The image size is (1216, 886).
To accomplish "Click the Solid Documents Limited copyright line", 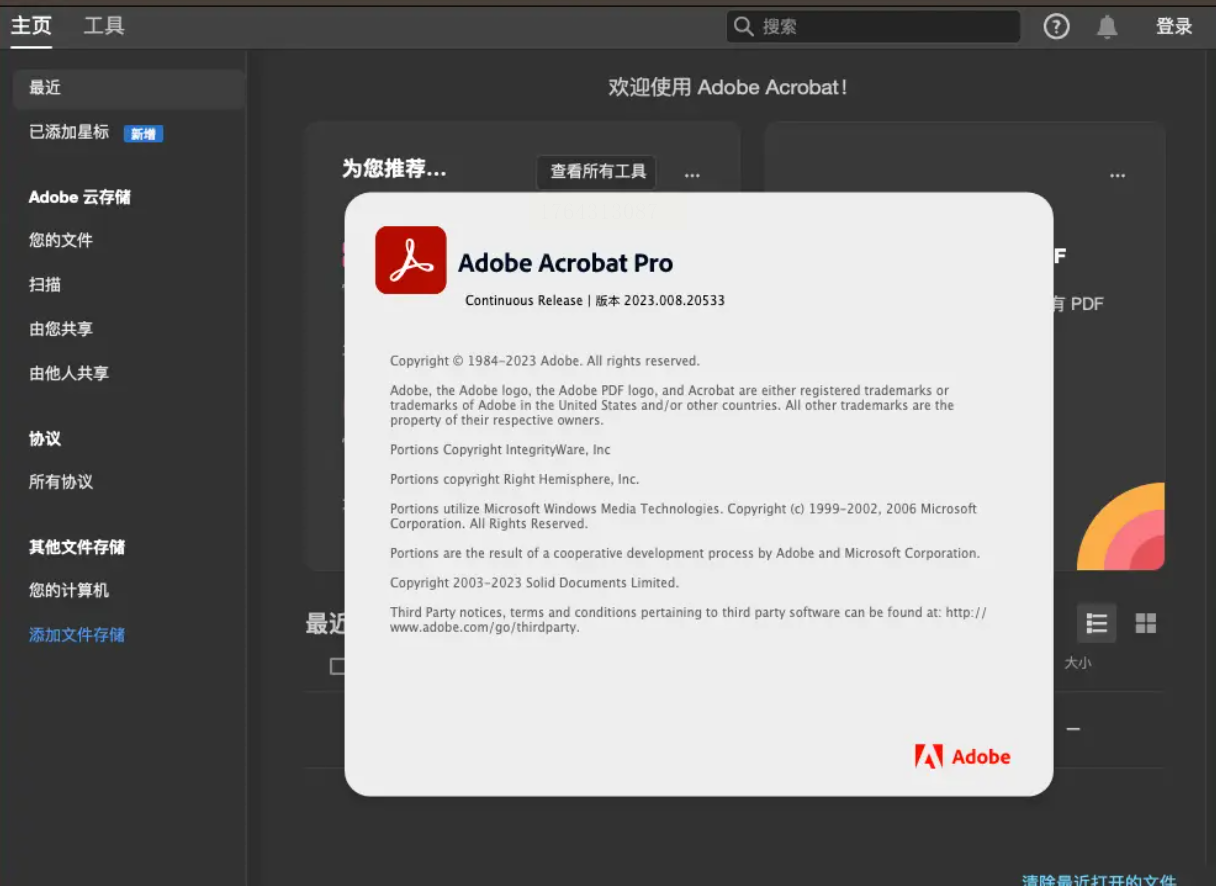I will pyautogui.click(x=534, y=583).
